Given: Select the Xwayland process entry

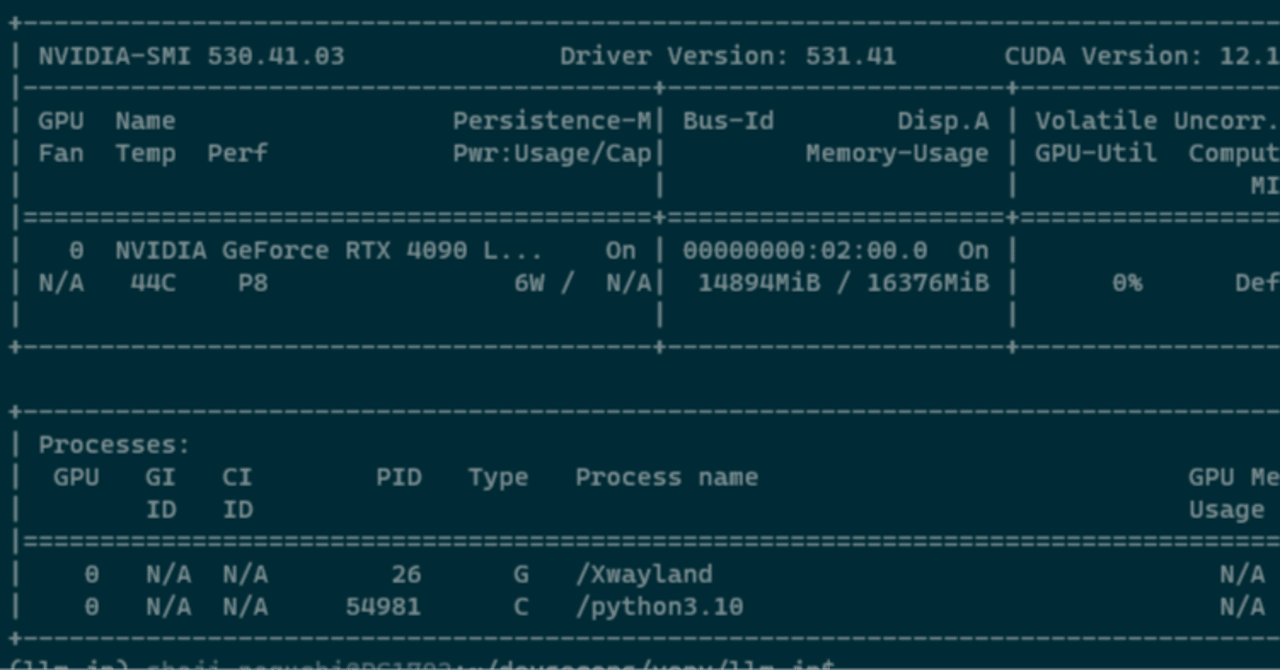Looking at the screenshot, I should [x=645, y=574].
